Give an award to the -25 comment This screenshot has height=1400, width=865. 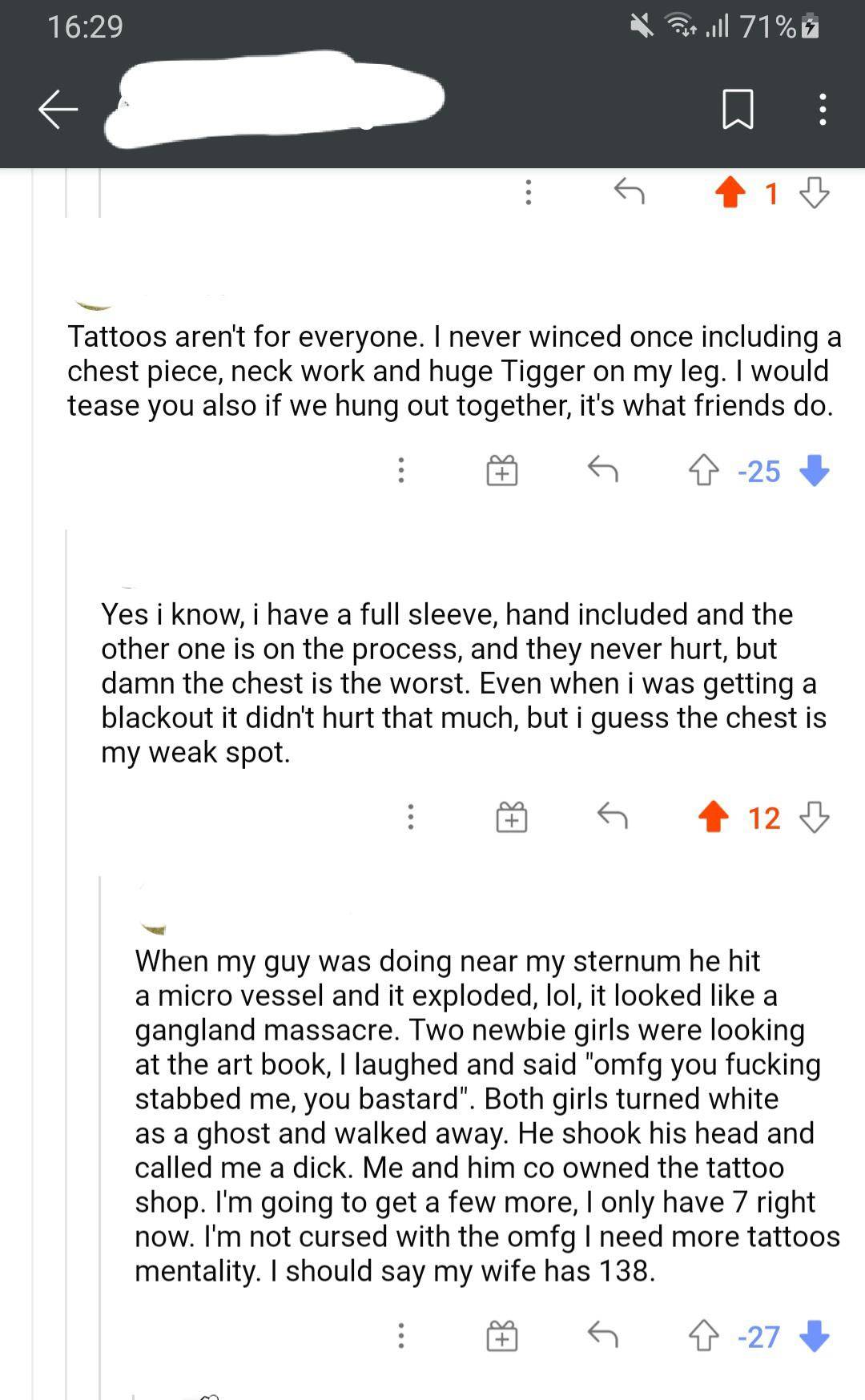click(502, 472)
